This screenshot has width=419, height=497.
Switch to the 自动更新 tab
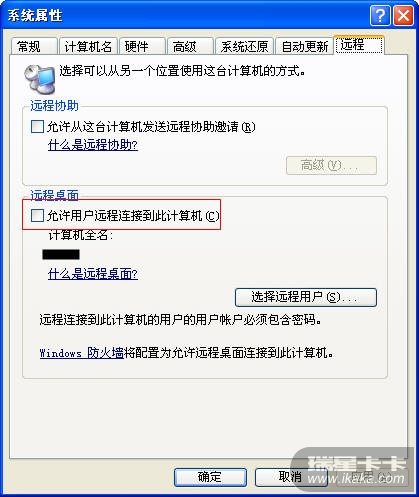pyautogui.click(x=305, y=46)
